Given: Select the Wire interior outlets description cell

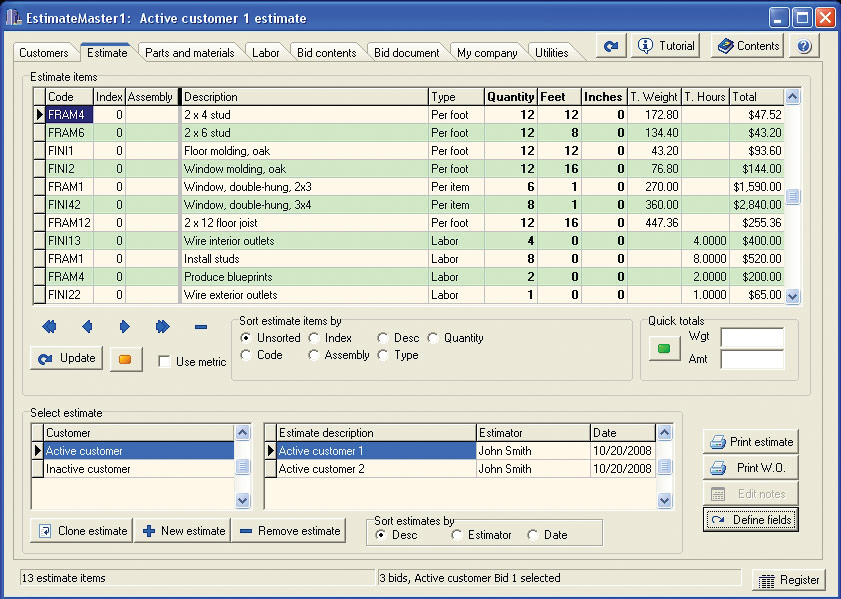Looking at the screenshot, I should (x=305, y=241).
